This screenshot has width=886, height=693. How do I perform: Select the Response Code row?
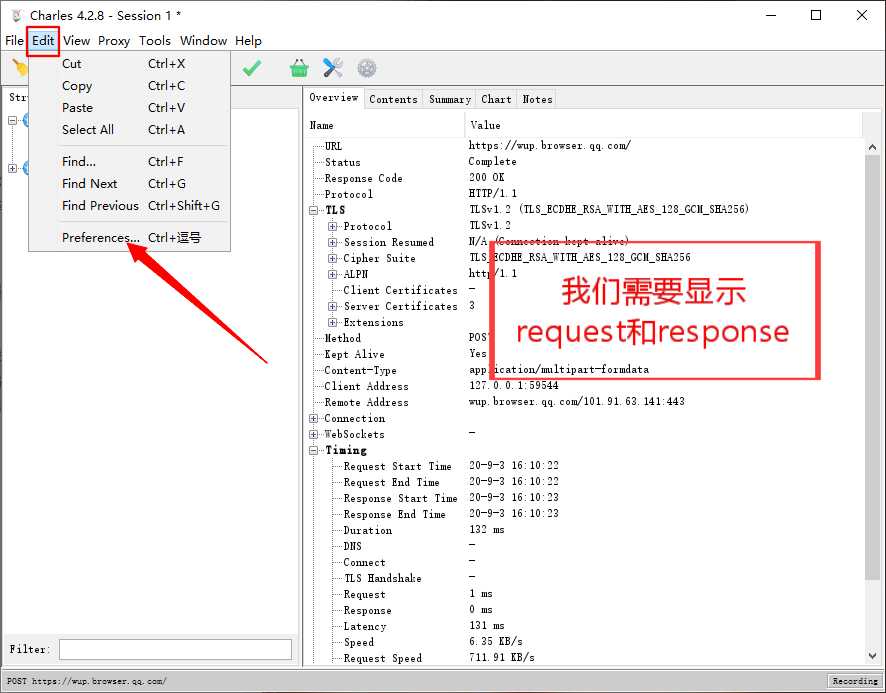coord(585,178)
